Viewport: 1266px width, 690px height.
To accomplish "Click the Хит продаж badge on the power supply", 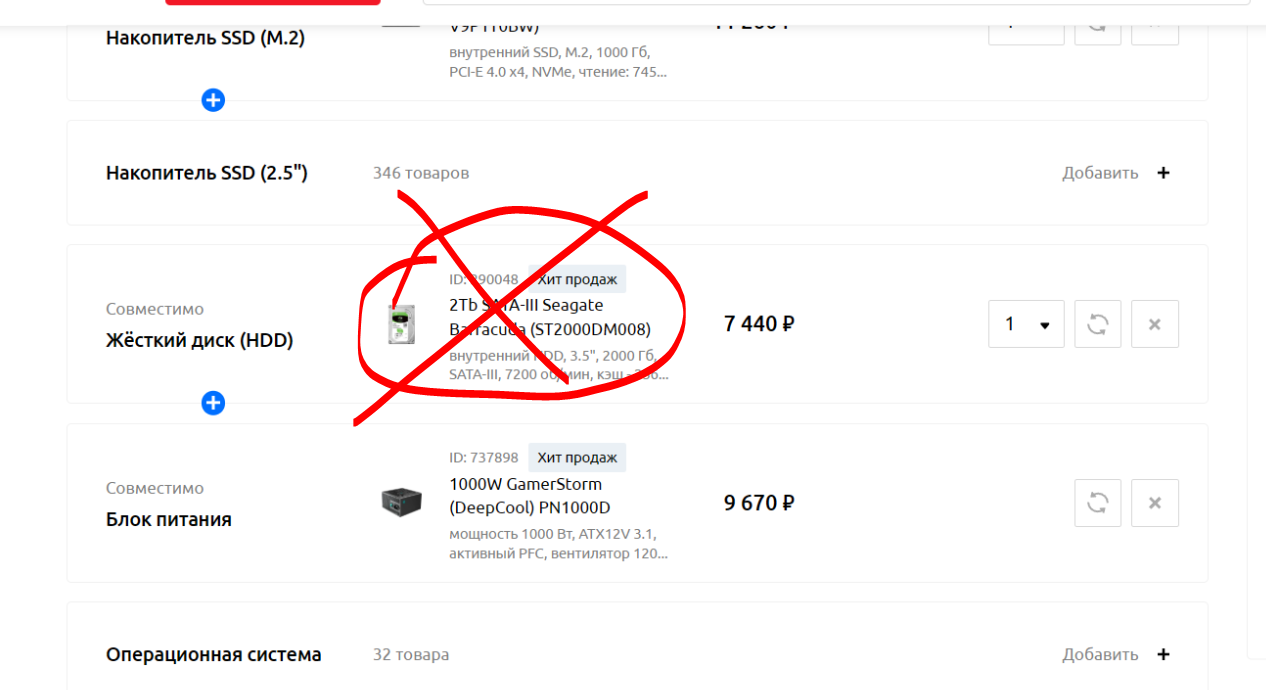I will pyautogui.click(x=577, y=458).
